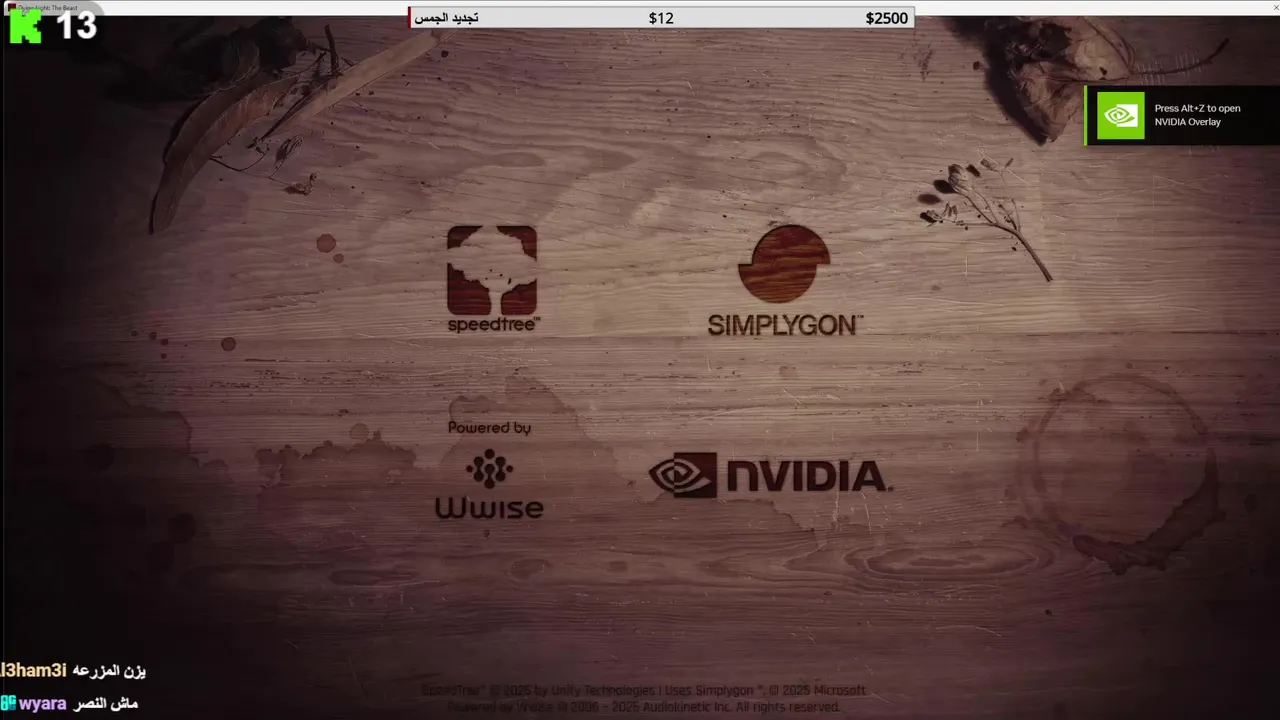This screenshot has height=720, width=1280.
Task: Click the Simplygon logo
Action: tap(784, 280)
